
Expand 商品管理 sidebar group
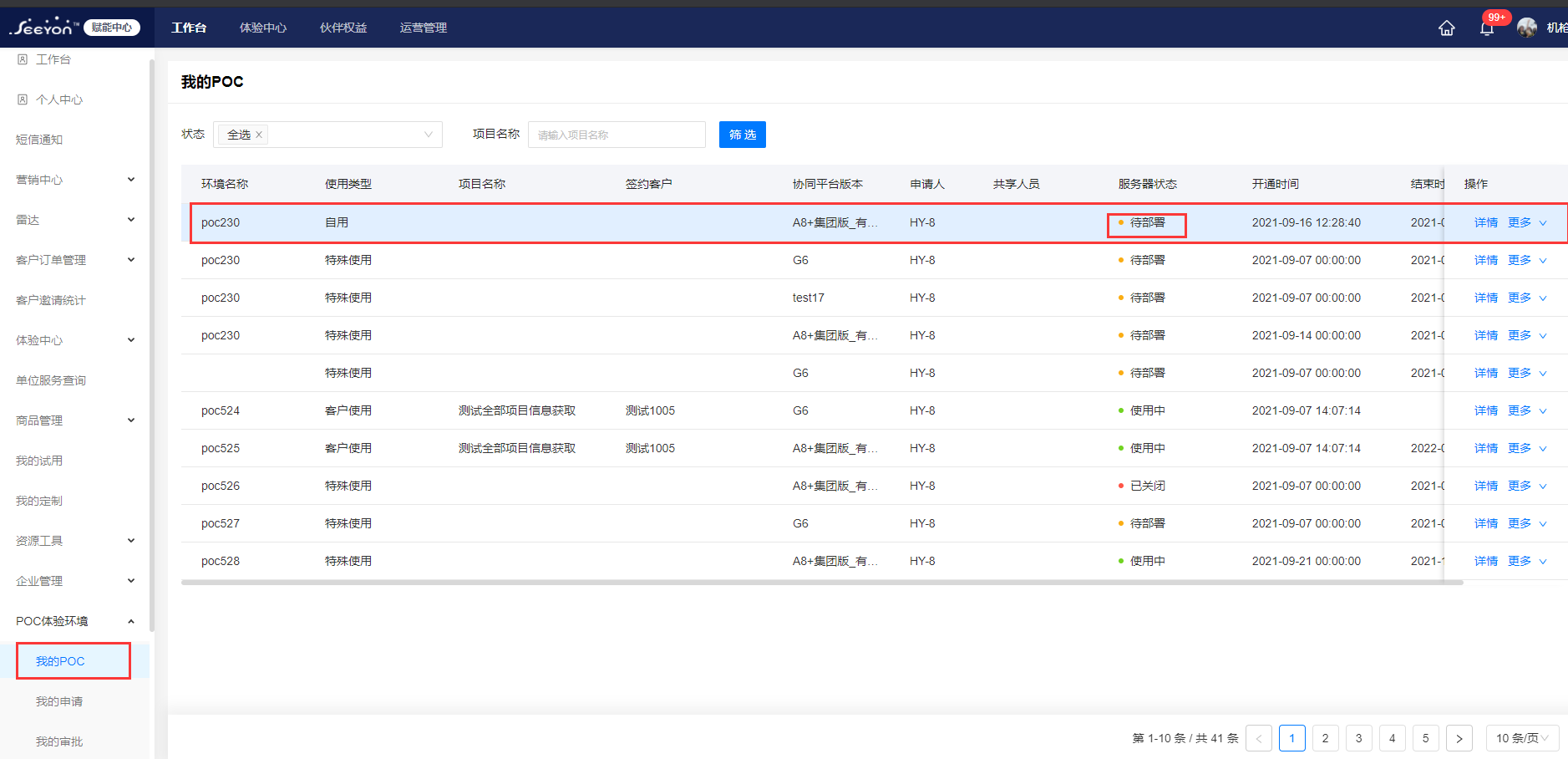click(x=131, y=420)
